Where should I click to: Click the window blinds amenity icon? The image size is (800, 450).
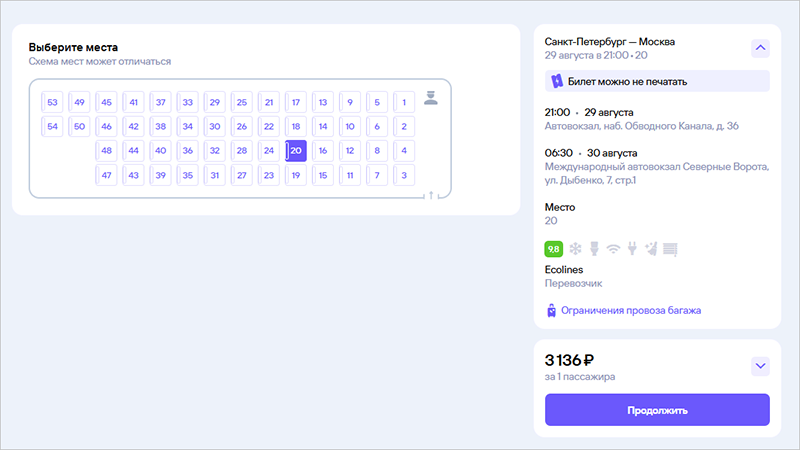click(x=670, y=248)
